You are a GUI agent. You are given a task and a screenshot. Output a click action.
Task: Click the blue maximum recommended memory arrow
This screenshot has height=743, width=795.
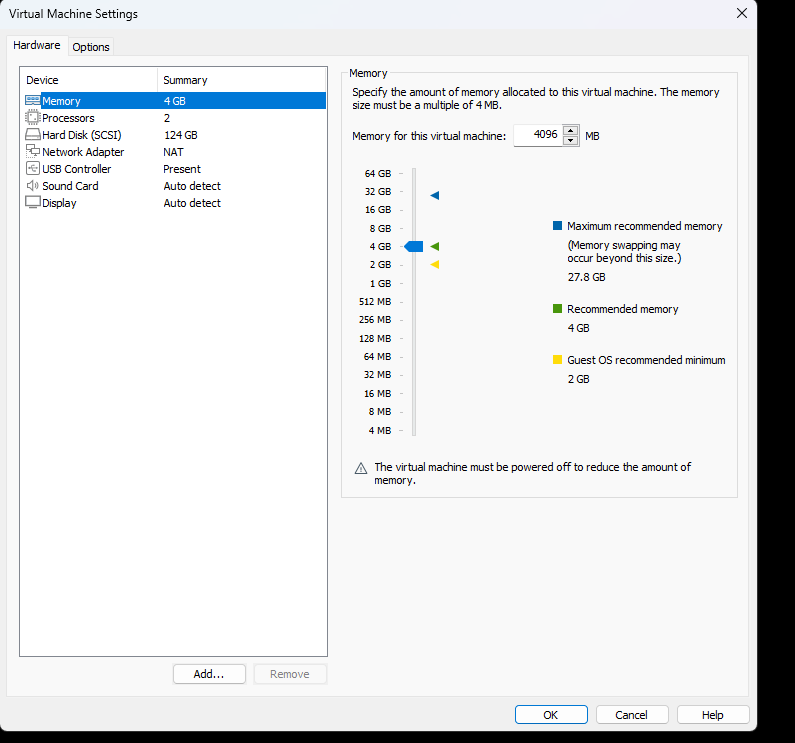tap(435, 196)
